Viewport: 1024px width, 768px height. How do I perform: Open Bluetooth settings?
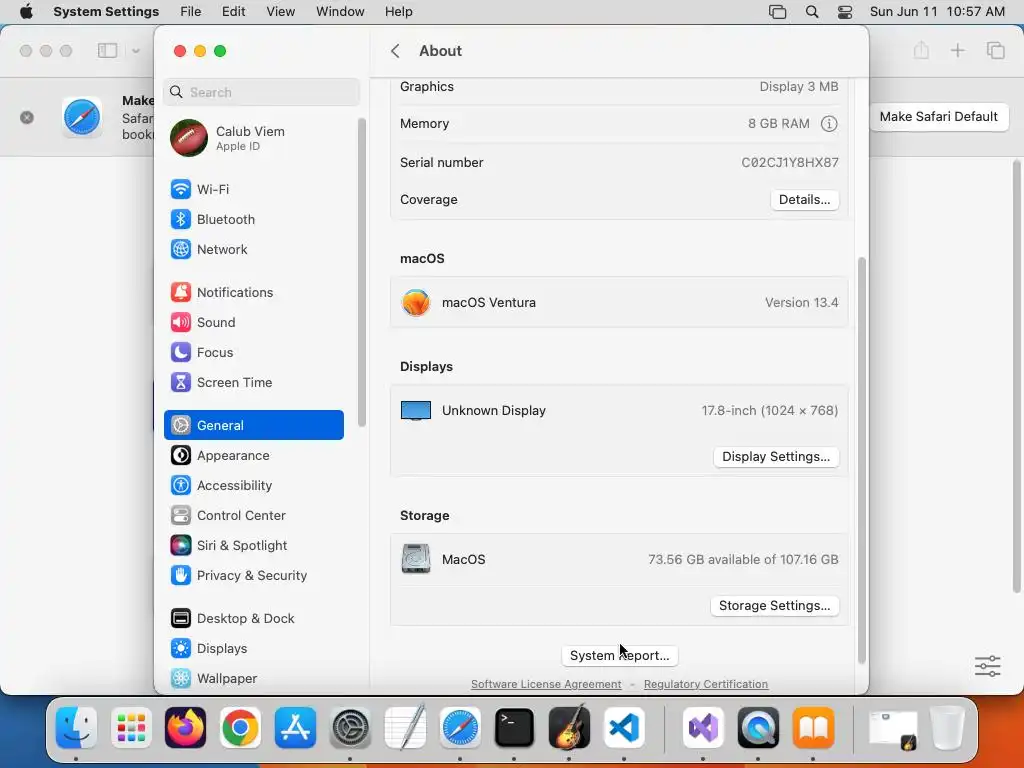[x=253, y=219]
